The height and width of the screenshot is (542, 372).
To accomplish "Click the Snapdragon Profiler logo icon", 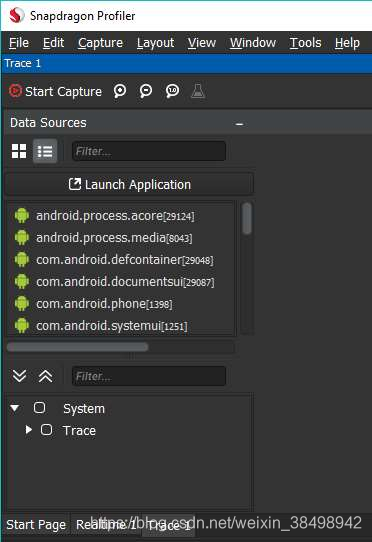I will [16, 15].
